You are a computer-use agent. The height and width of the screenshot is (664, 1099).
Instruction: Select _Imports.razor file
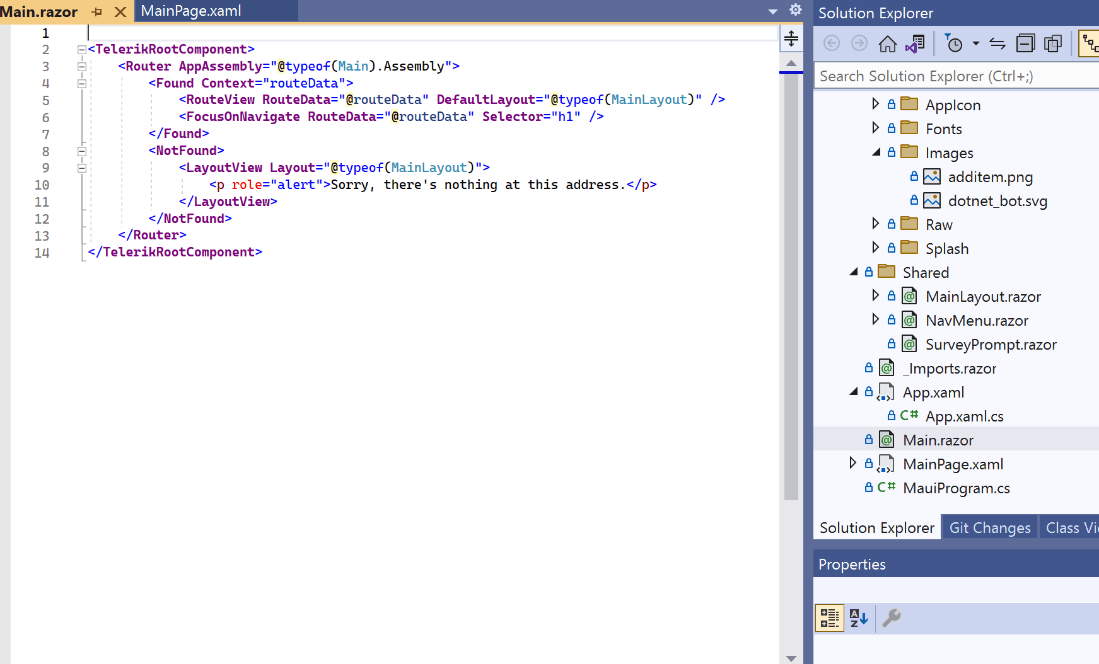click(950, 368)
